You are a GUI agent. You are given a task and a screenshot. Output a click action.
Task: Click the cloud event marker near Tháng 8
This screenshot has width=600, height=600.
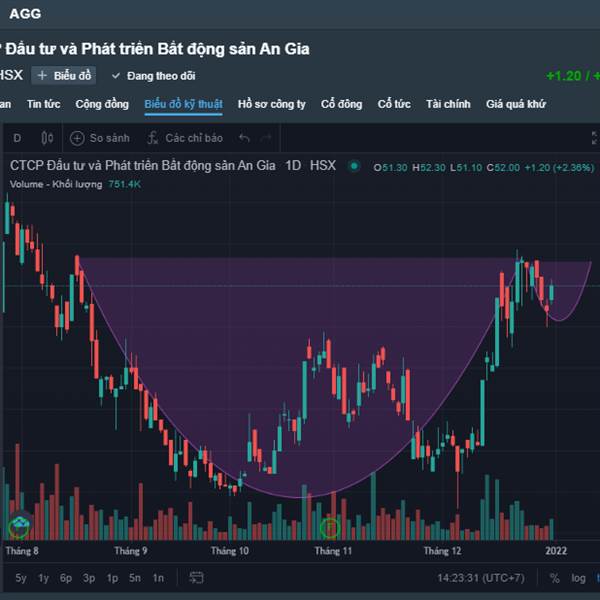click(19, 526)
